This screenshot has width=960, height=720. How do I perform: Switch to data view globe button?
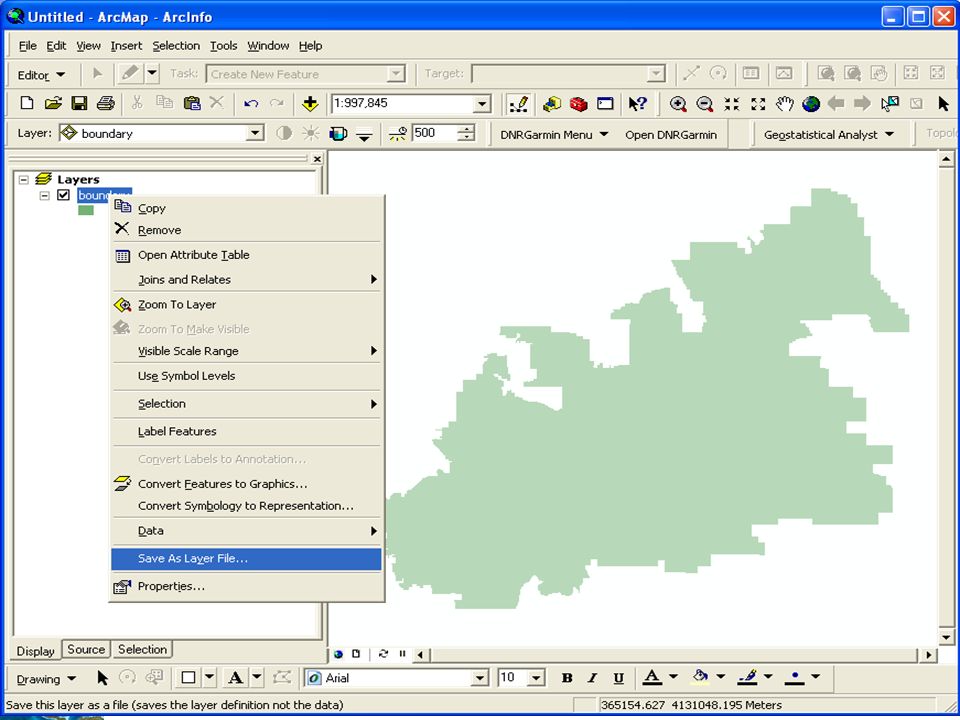[x=339, y=654]
